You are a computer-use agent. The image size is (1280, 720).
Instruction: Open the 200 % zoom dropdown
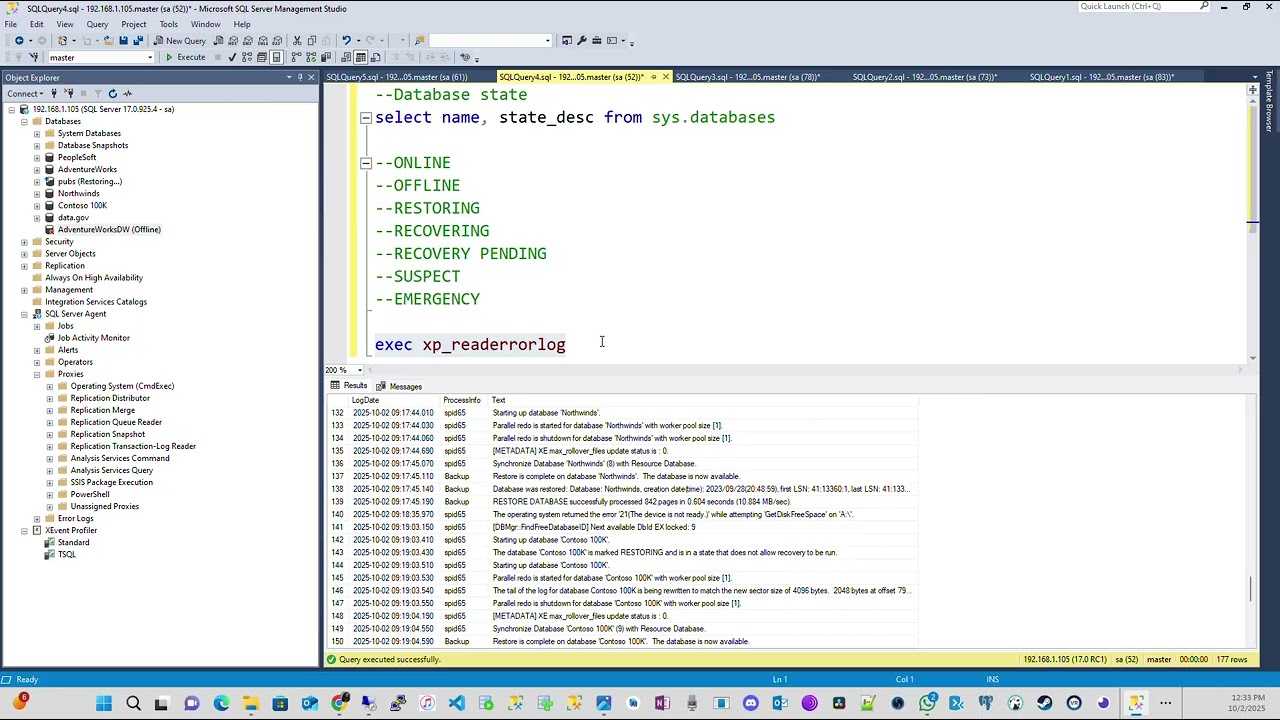click(x=360, y=370)
